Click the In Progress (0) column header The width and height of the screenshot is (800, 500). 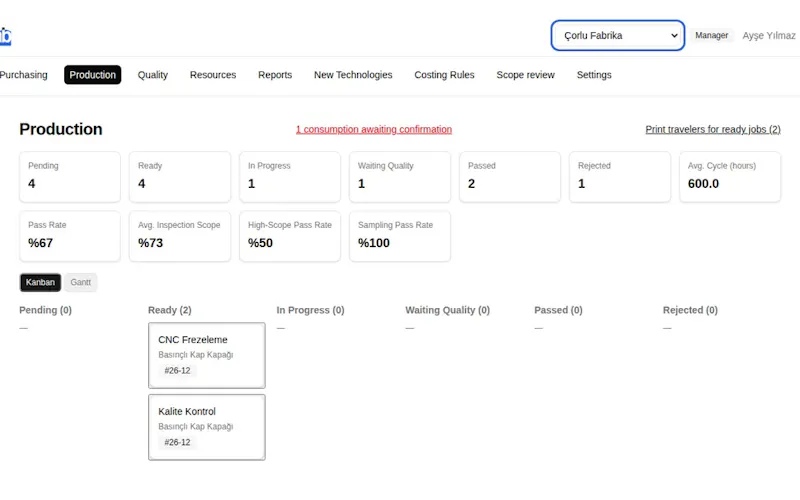click(x=310, y=310)
